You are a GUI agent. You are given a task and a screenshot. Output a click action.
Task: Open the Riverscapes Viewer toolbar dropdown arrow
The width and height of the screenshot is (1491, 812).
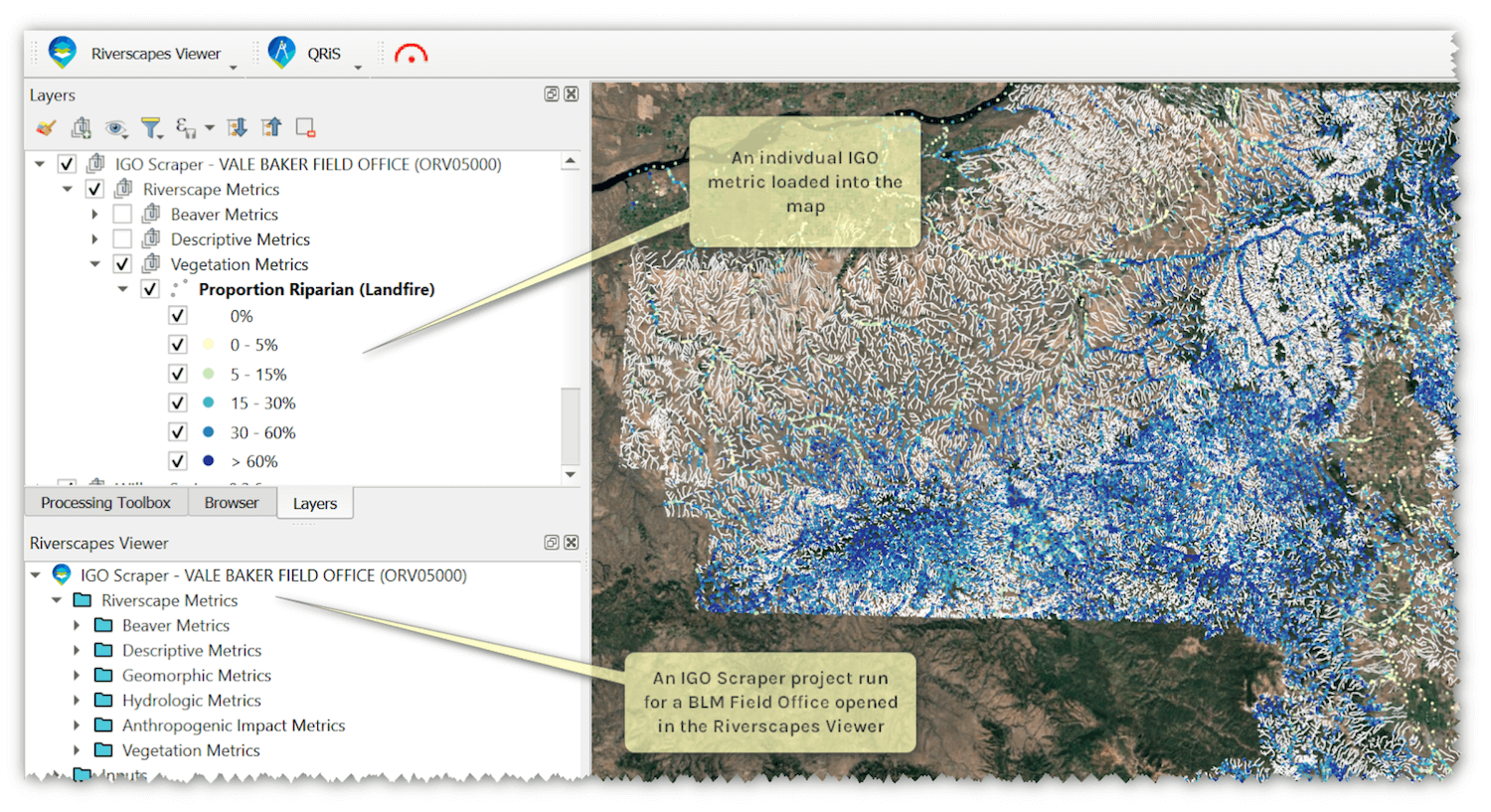[x=234, y=68]
